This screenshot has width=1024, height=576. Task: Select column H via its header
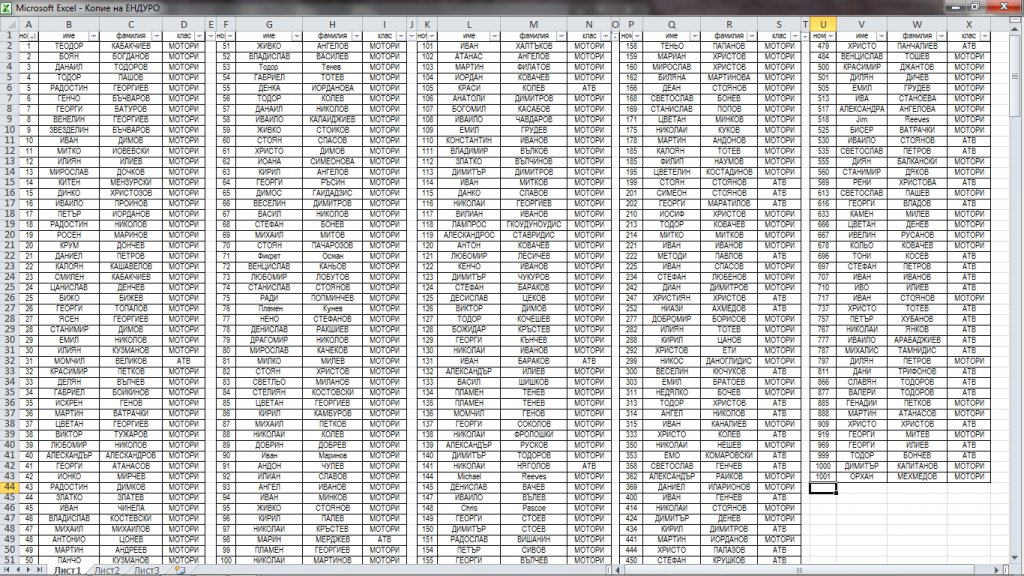tap(332, 24)
